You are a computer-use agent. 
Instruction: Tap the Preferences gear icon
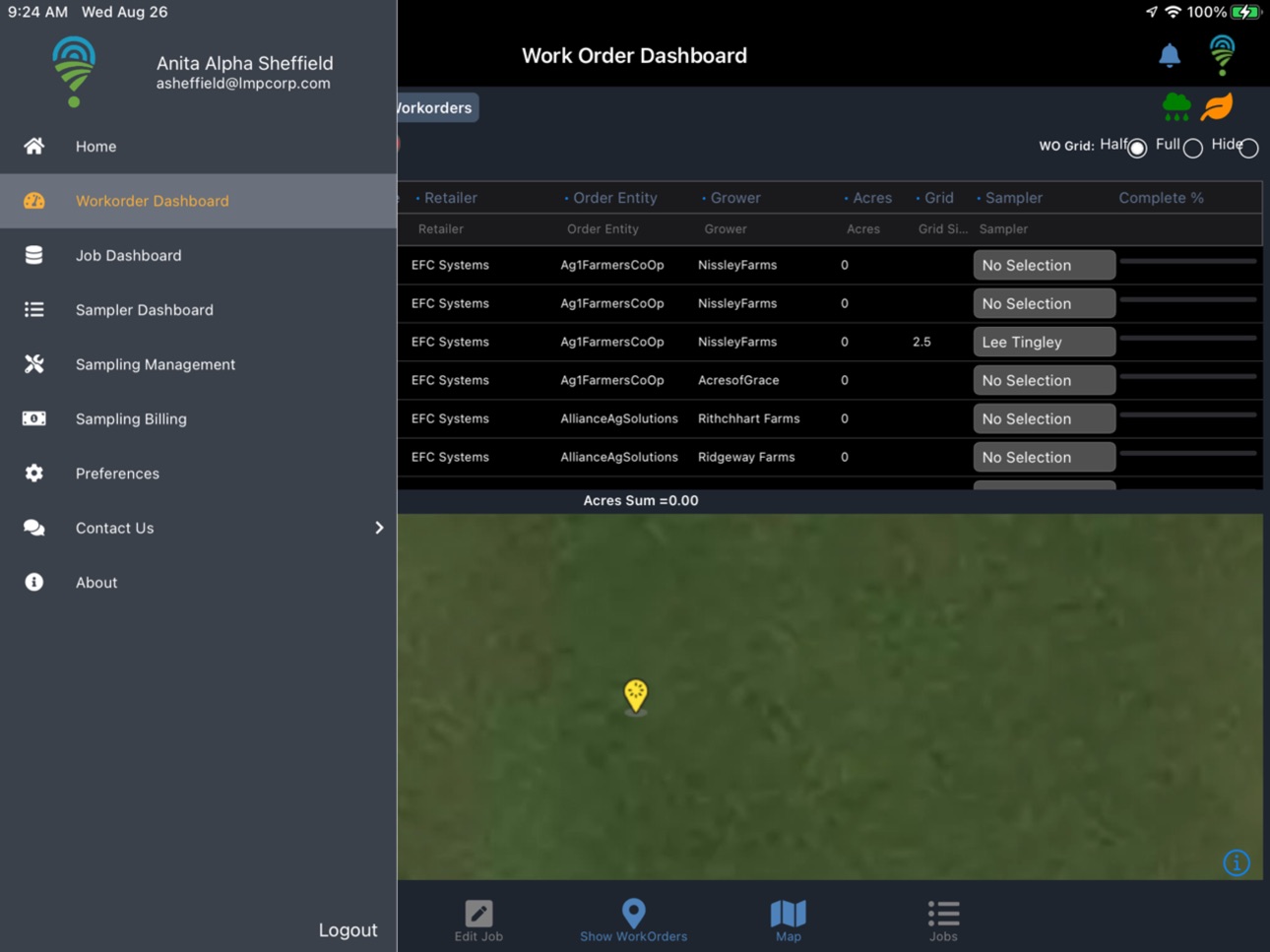[x=33, y=474]
